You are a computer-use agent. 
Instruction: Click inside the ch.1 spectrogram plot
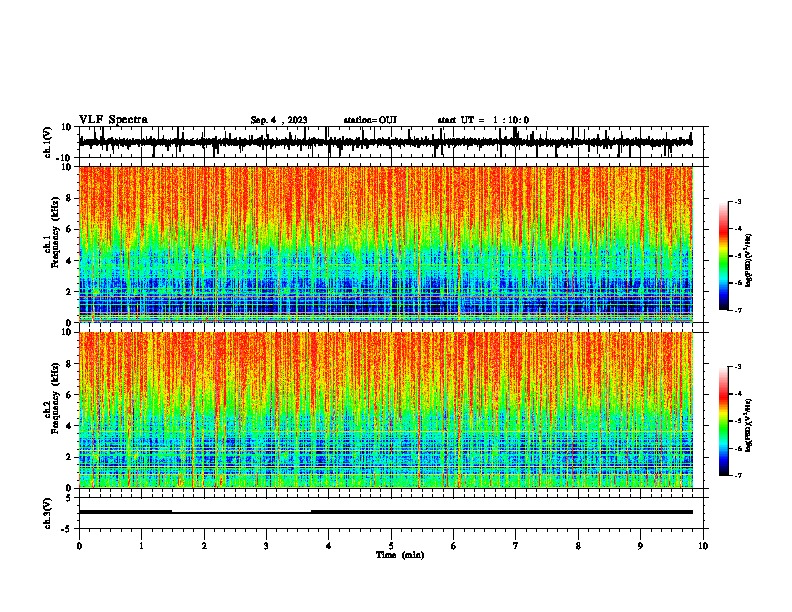[x=386, y=244]
